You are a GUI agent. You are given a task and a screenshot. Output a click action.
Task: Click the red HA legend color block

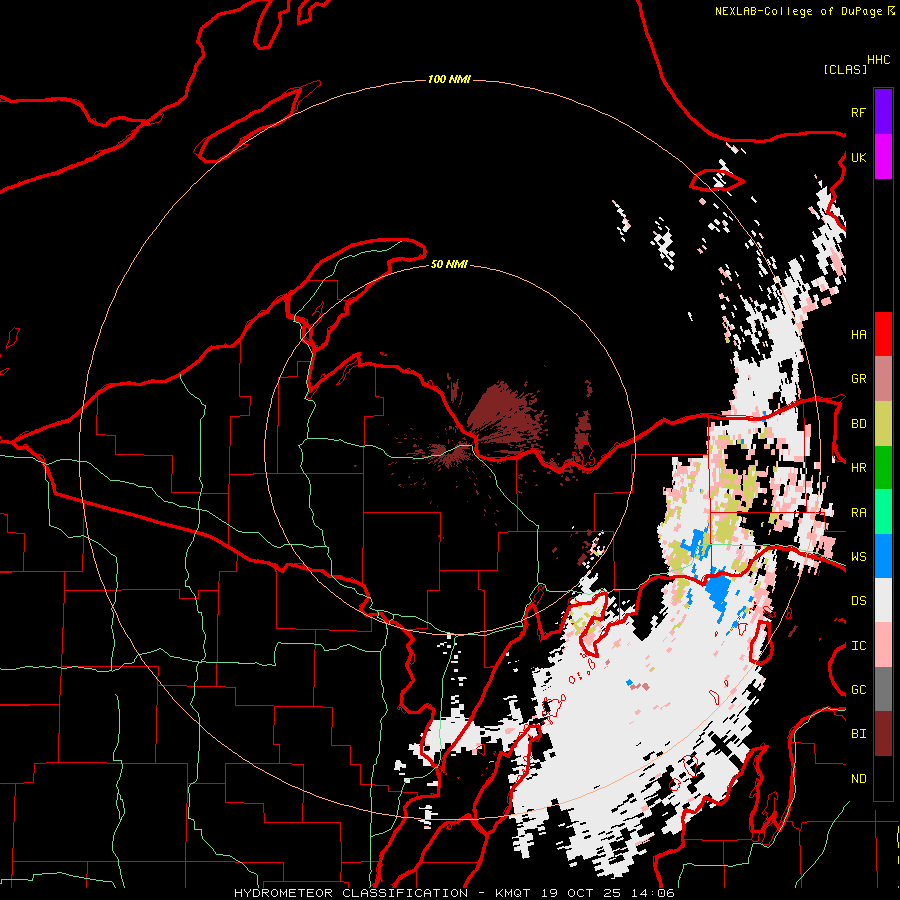click(883, 334)
